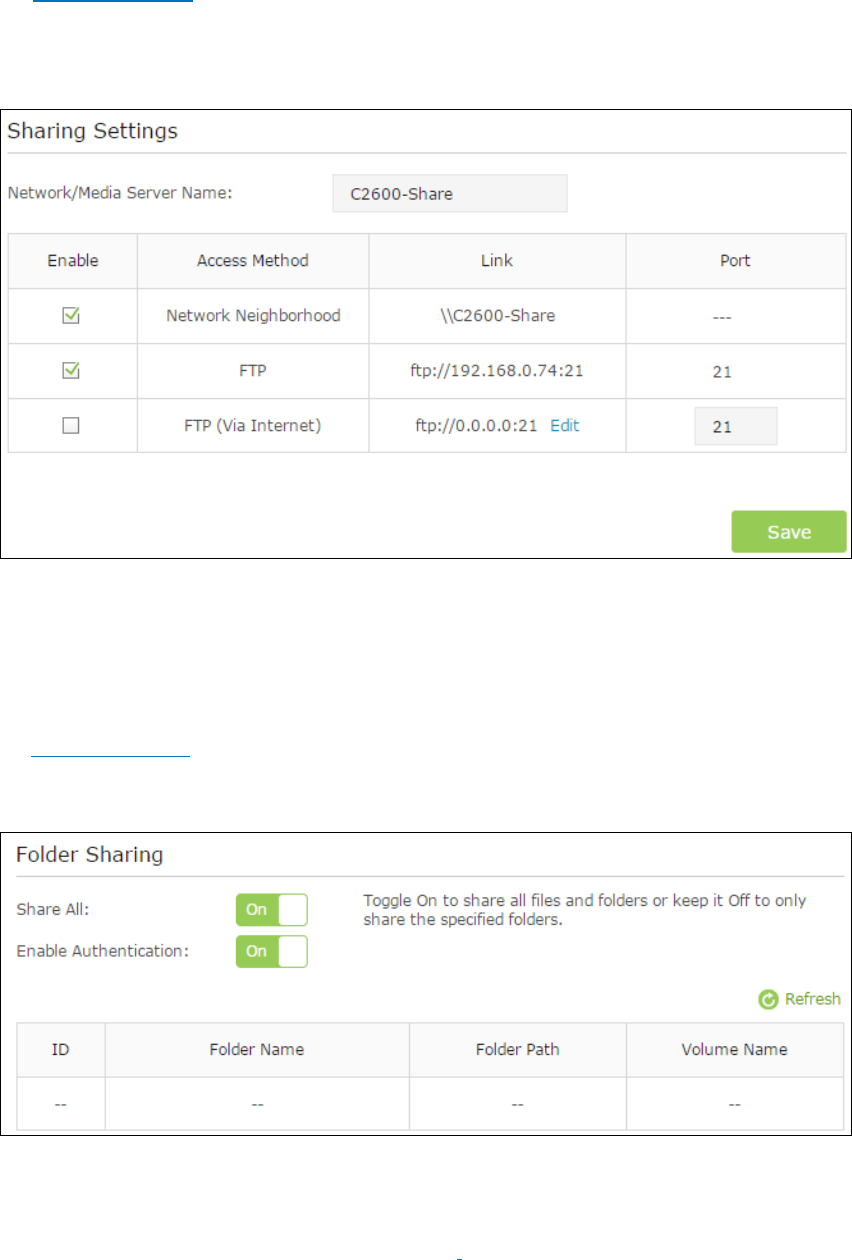Click the Volume Name column header

(x=735, y=1049)
